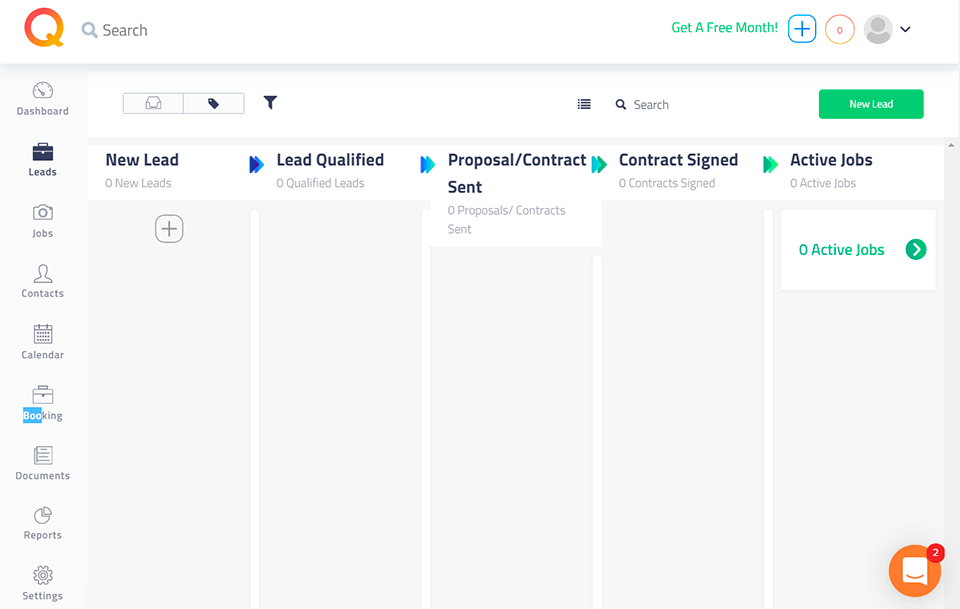Click the green New Lead button
The width and height of the screenshot is (960, 609).
pyautogui.click(x=871, y=104)
